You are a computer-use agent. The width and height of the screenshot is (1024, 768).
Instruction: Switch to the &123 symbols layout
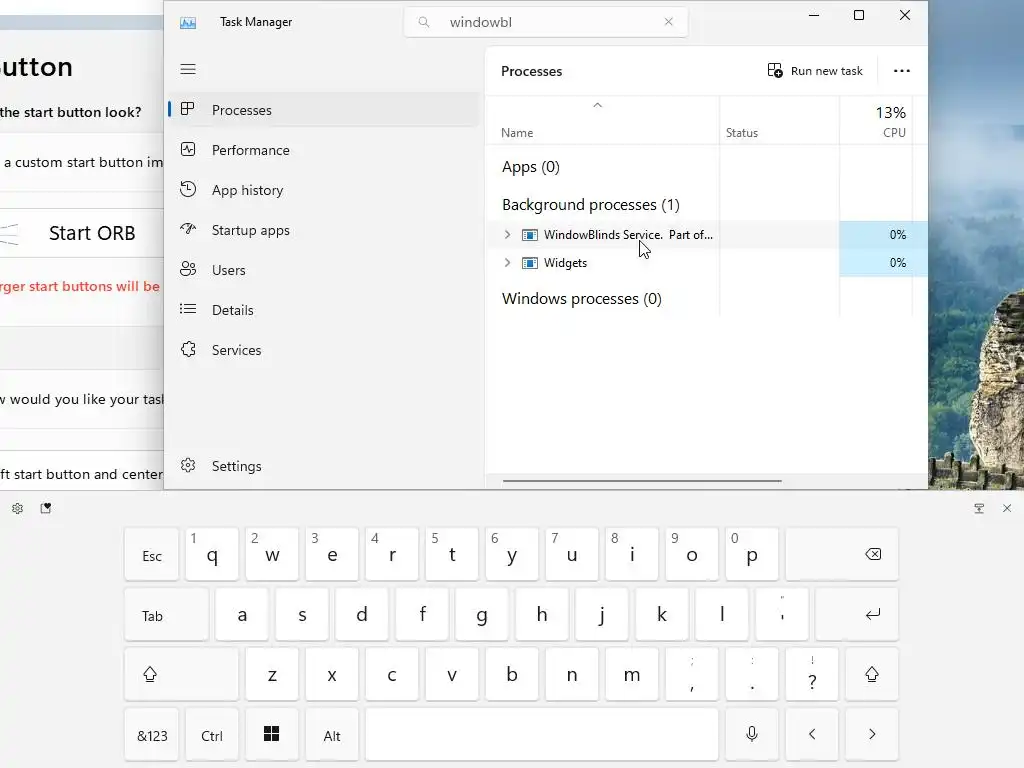click(152, 735)
